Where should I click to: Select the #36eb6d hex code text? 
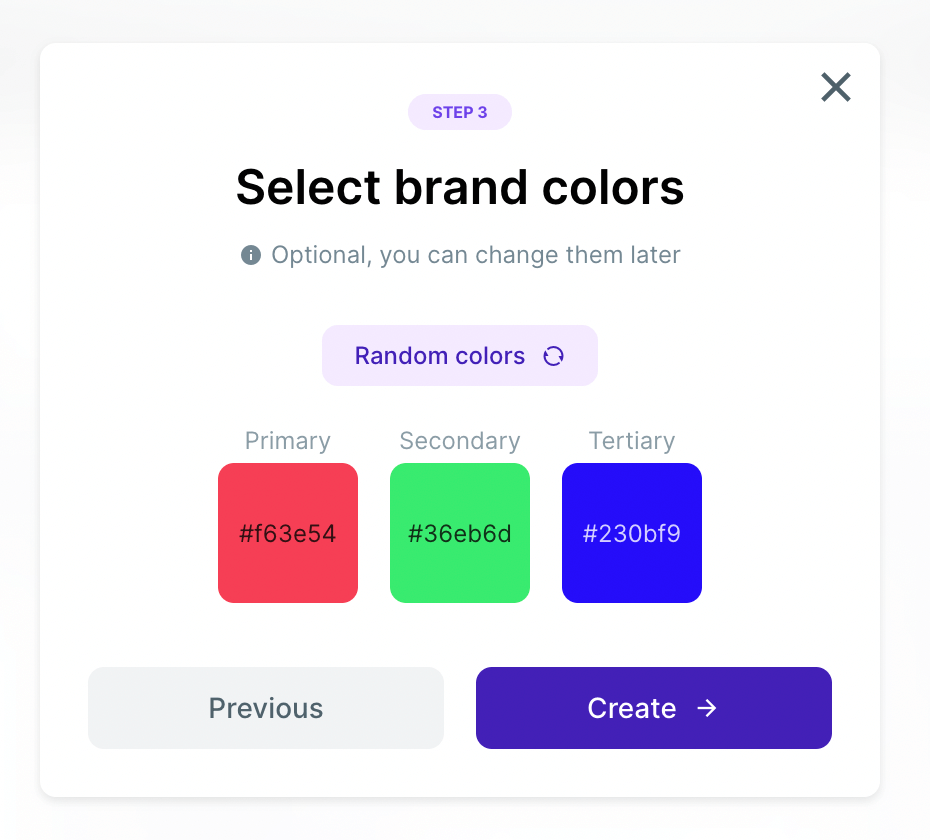(x=460, y=534)
